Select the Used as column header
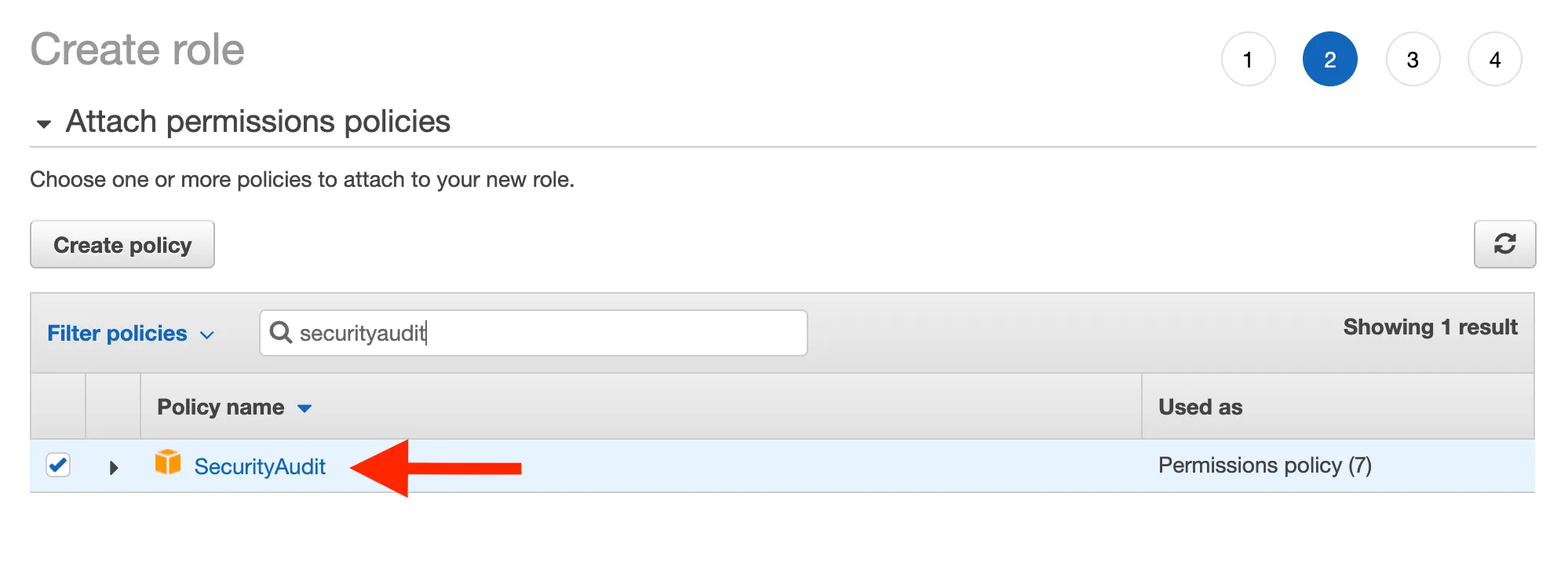This screenshot has height=570, width=1568. pos(1200,407)
